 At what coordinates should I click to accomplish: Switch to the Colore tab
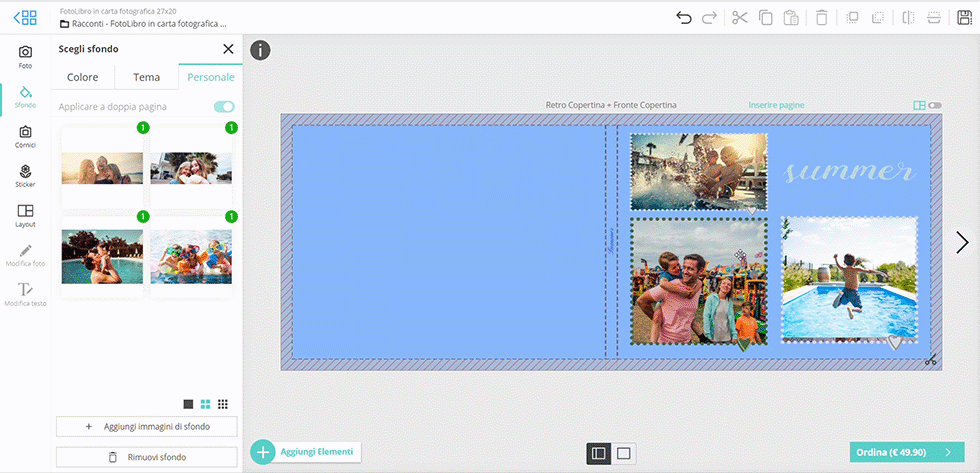tap(83, 77)
